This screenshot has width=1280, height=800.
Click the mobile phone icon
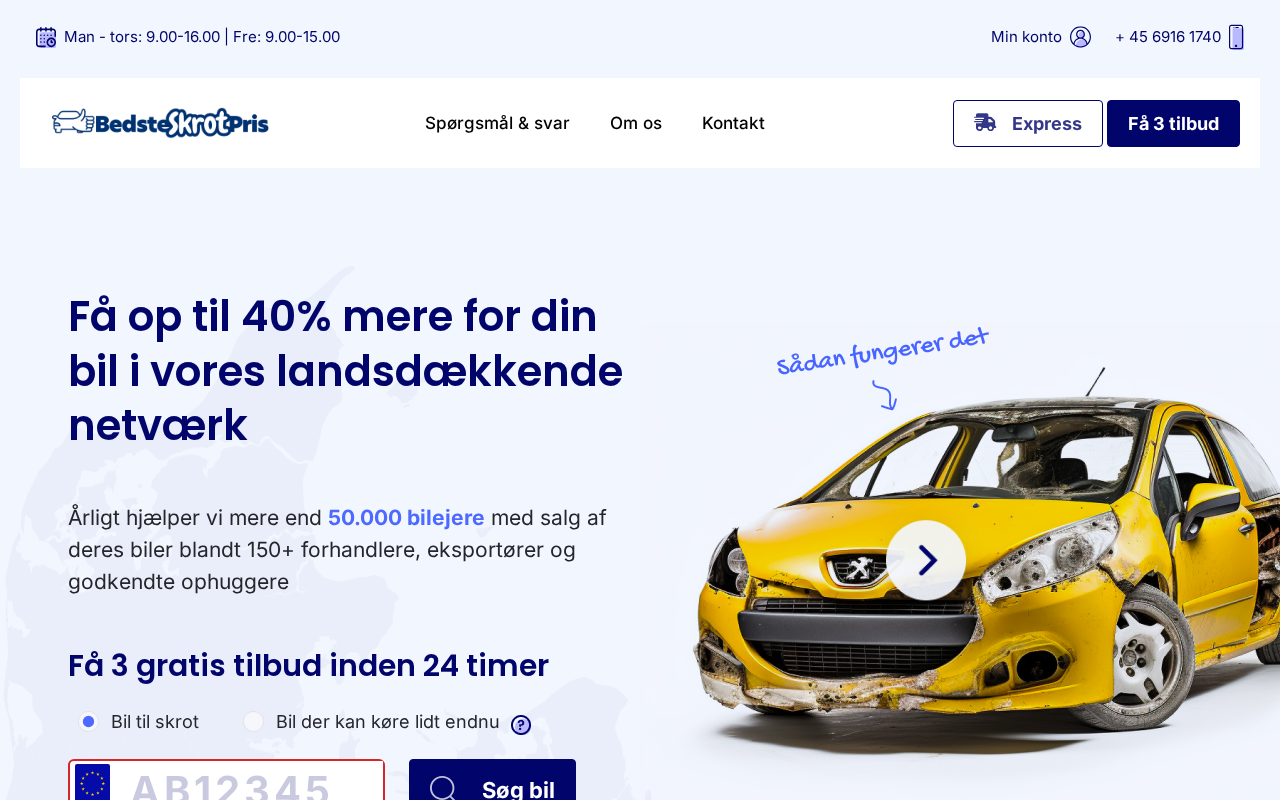(1236, 37)
